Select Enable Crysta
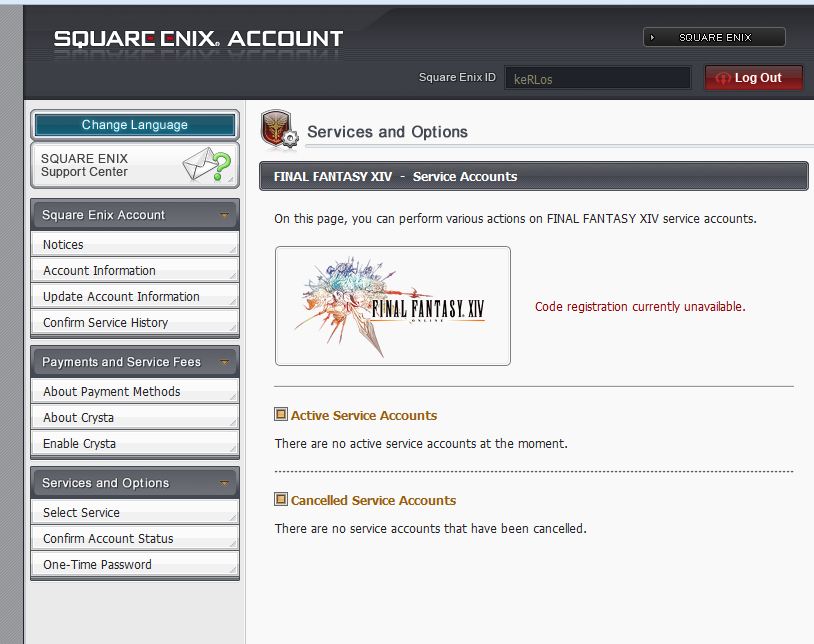Image resolution: width=814 pixels, height=644 pixels. tap(135, 443)
